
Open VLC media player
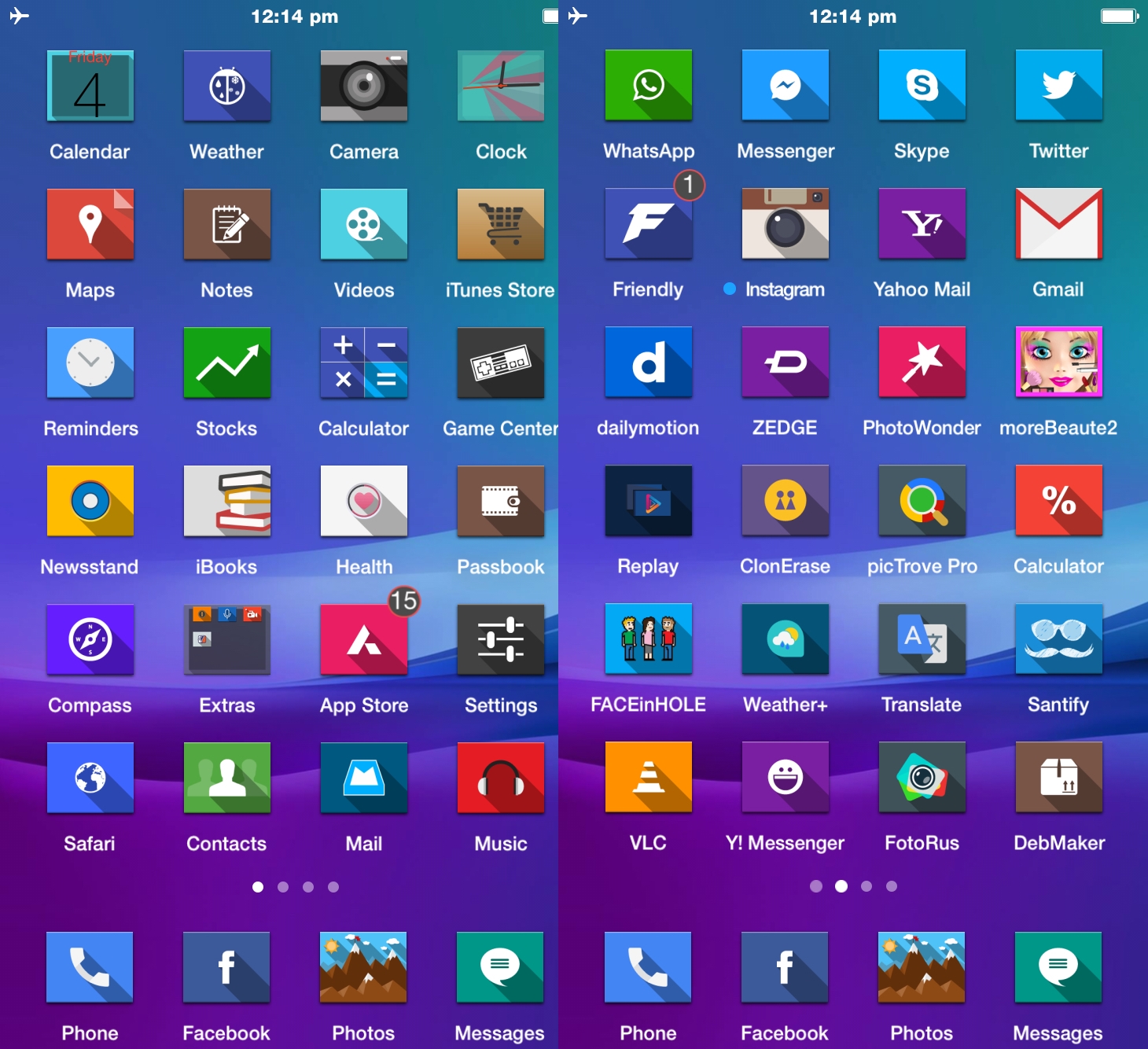click(648, 777)
